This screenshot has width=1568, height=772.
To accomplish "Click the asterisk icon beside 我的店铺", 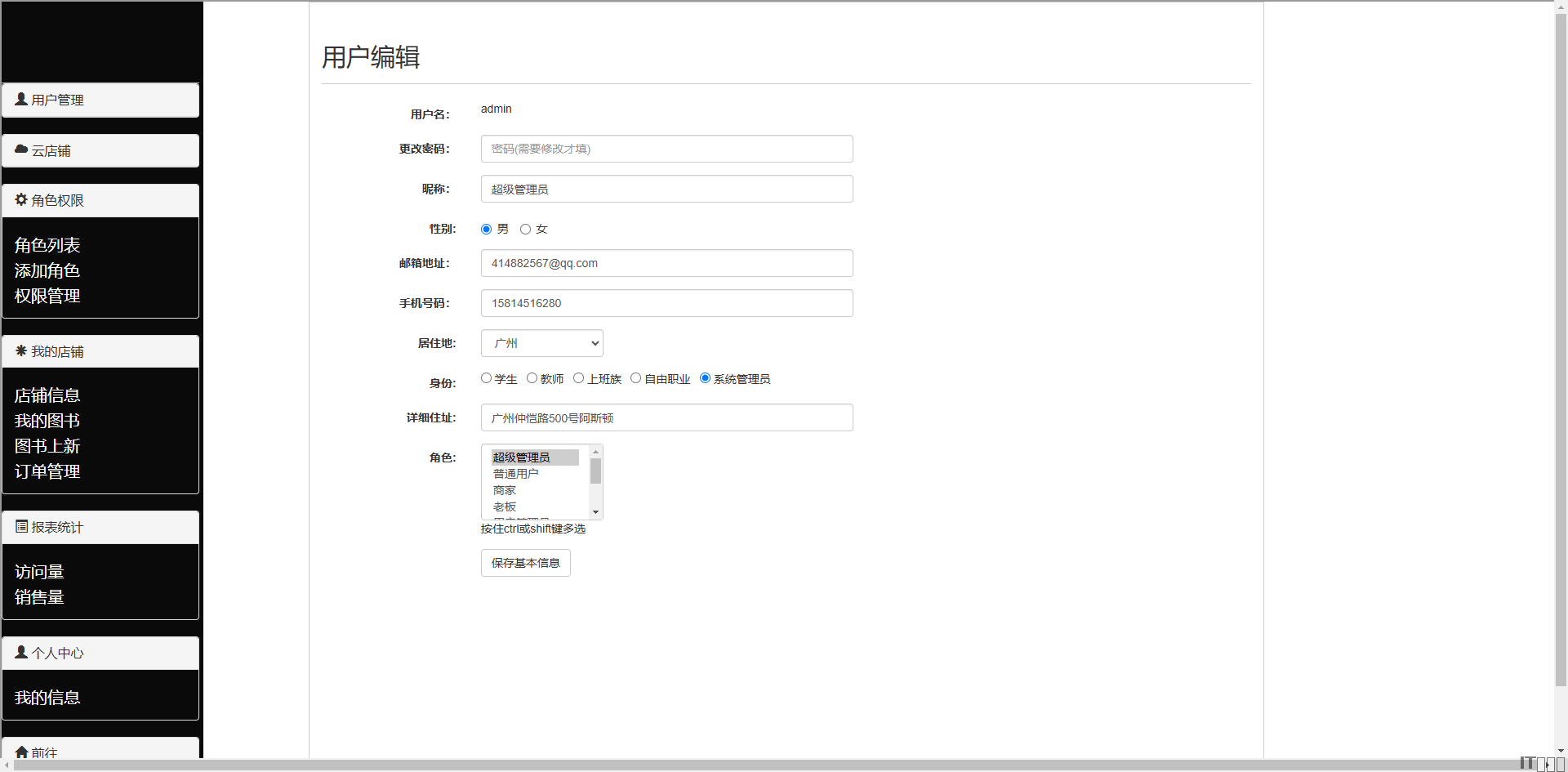I will [x=21, y=350].
